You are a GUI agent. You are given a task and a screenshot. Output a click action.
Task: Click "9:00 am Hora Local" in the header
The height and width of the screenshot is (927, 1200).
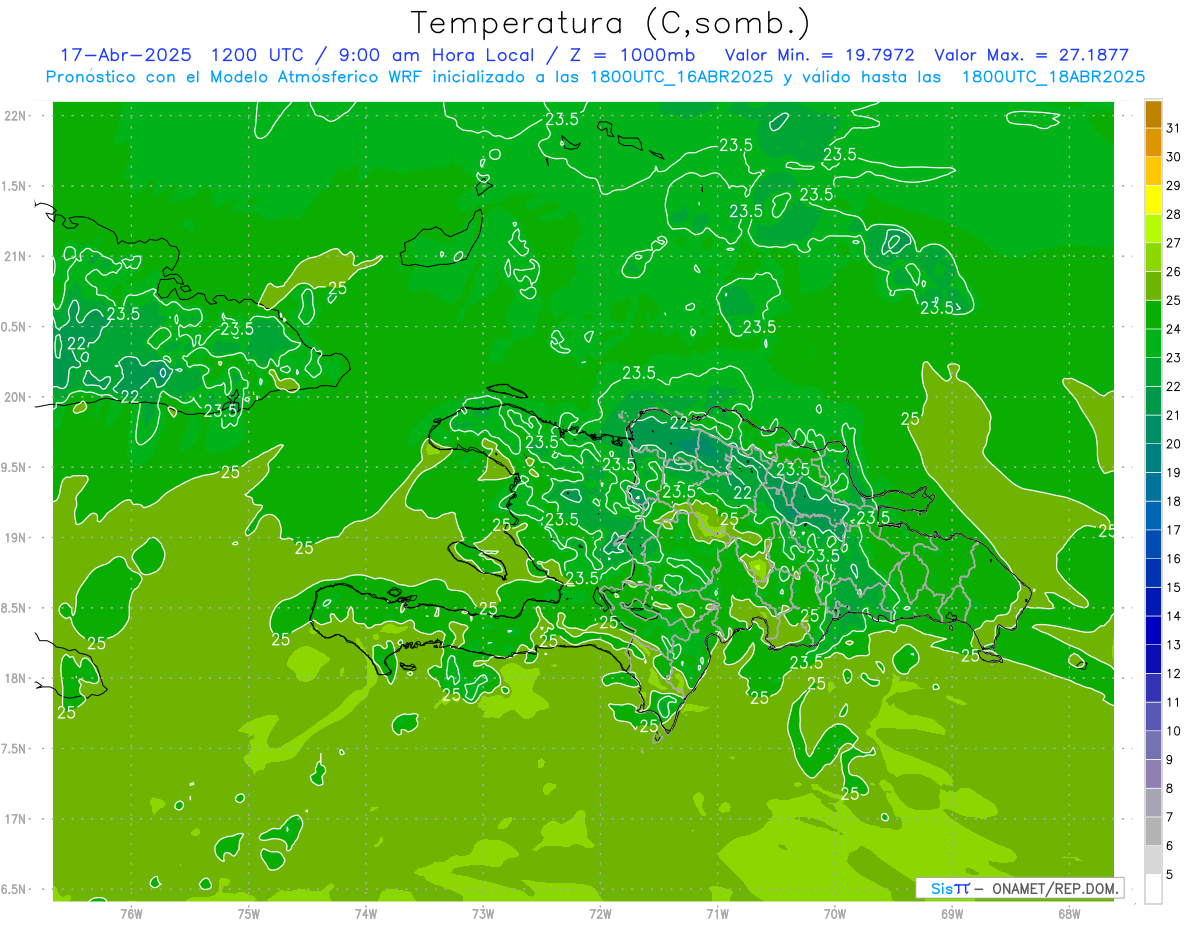[437, 55]
